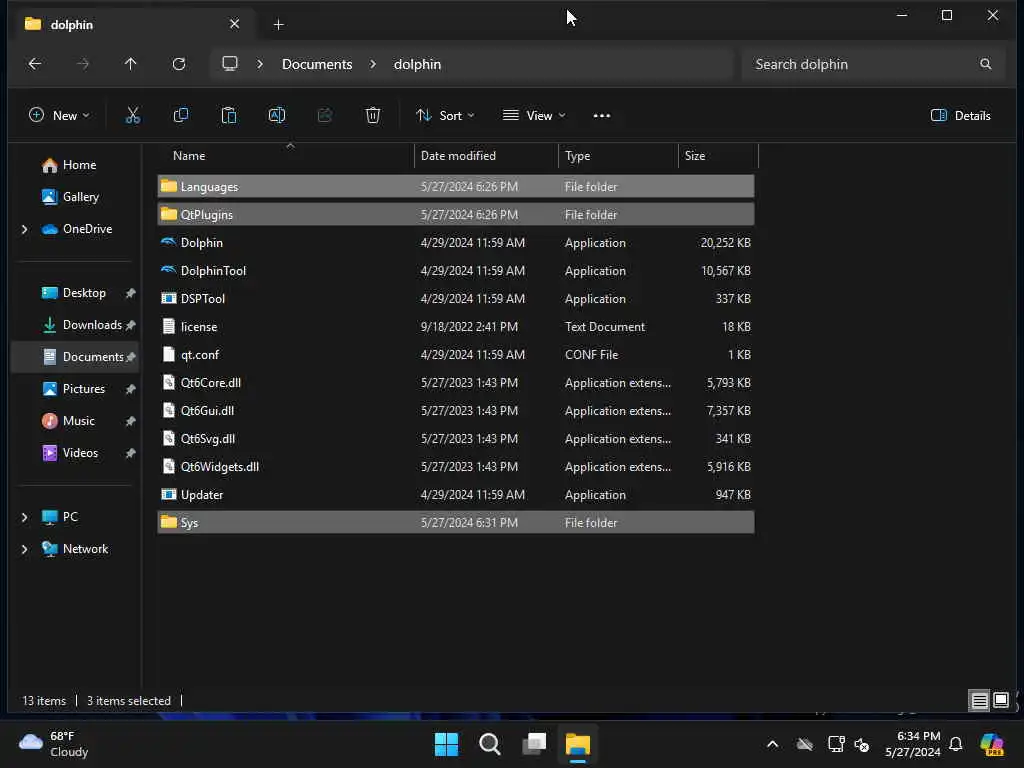Screen dimensions: 1024x768
Task: Select the Qt6Core.dll file
Action: tap(455, 383)
